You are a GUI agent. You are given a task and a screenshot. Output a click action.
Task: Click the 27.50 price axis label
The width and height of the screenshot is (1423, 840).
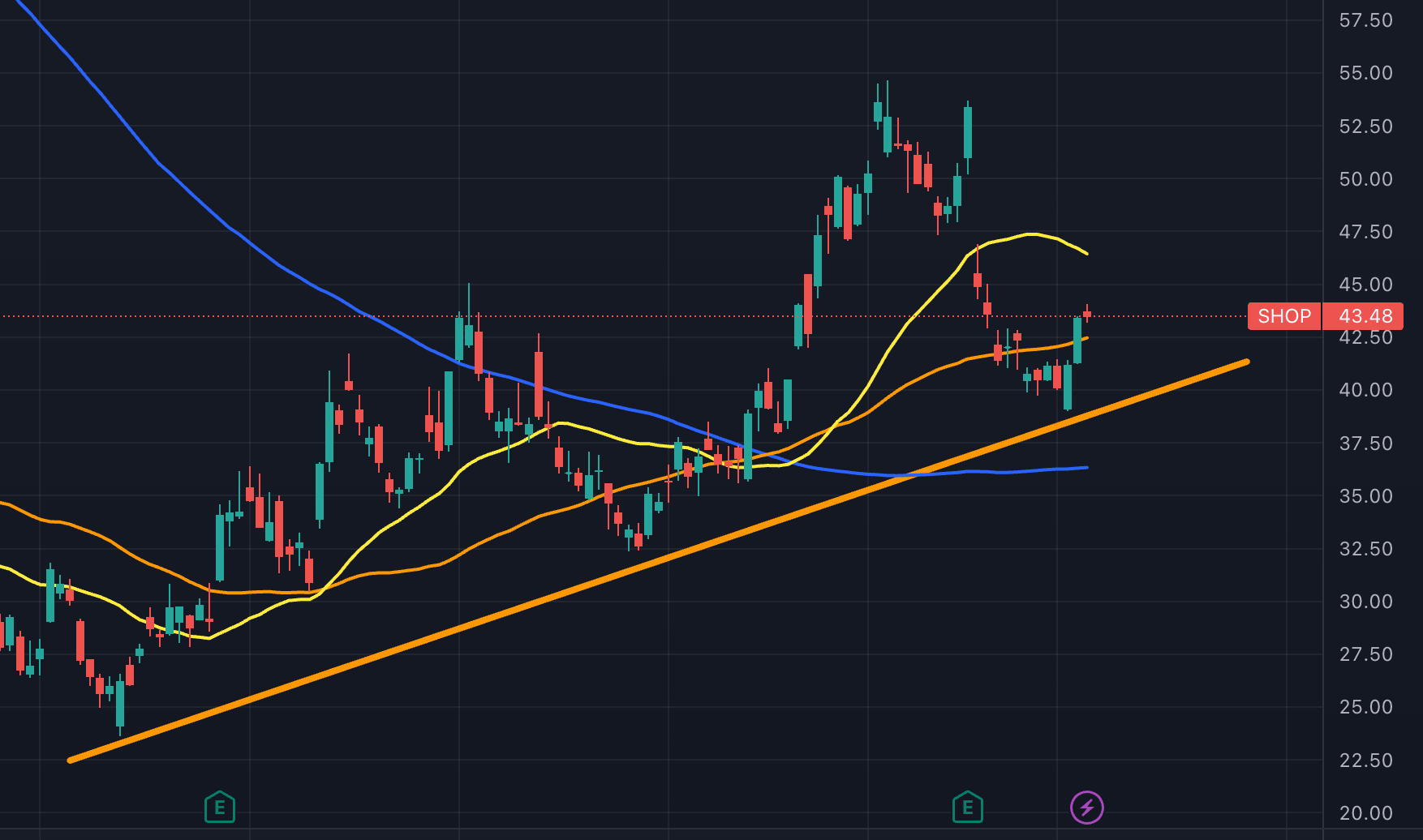point(1365,654)
